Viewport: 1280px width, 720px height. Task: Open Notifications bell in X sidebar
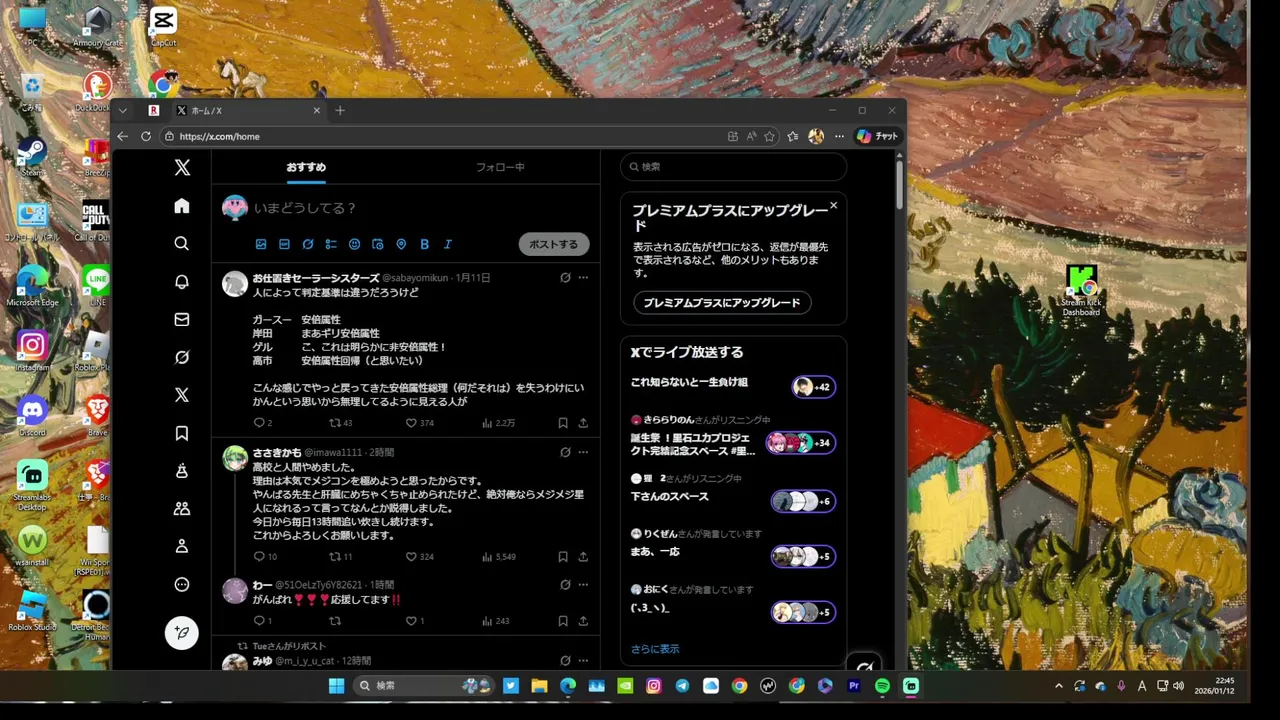click(x=182, y=282)
